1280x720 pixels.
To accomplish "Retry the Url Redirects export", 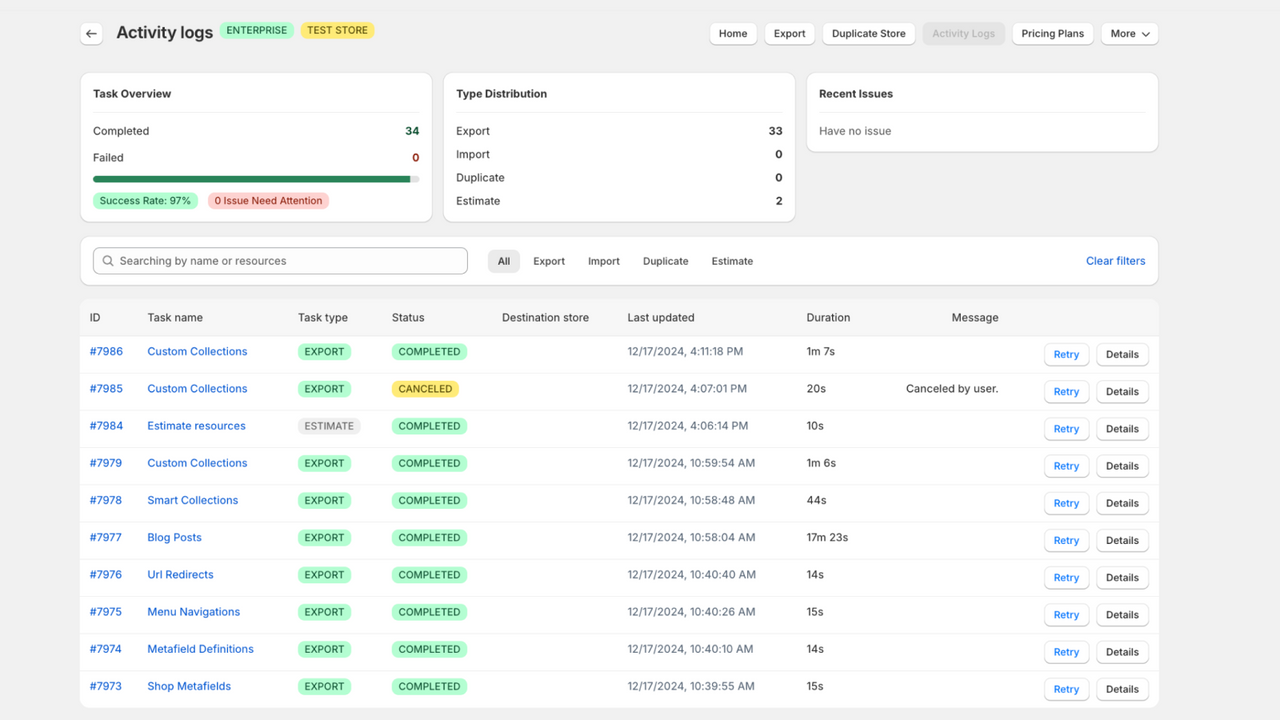I will click(1066, 577).
